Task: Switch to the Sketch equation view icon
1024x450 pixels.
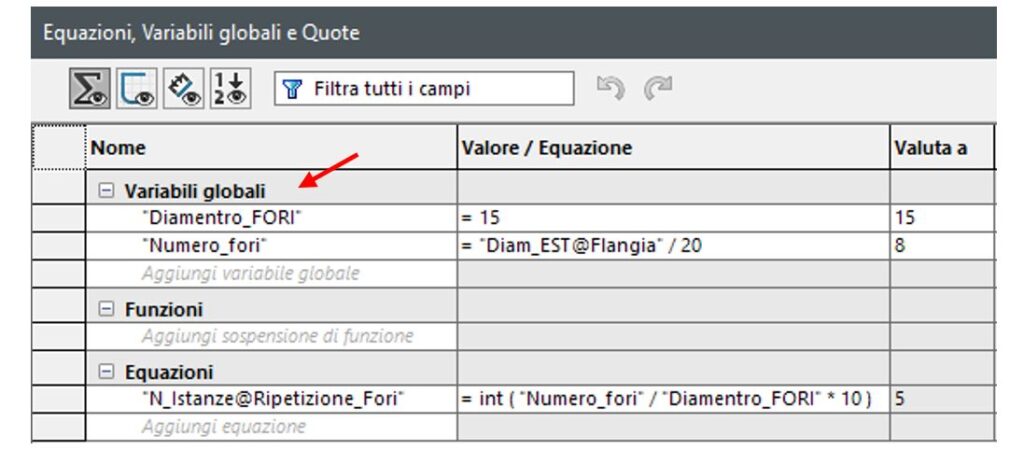Action: click(x=136, y=88)
